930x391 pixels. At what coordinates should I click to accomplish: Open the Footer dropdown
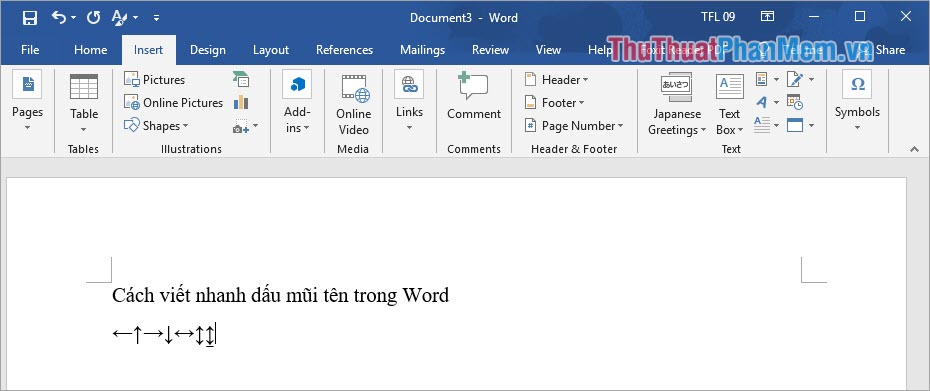point(555,103)
